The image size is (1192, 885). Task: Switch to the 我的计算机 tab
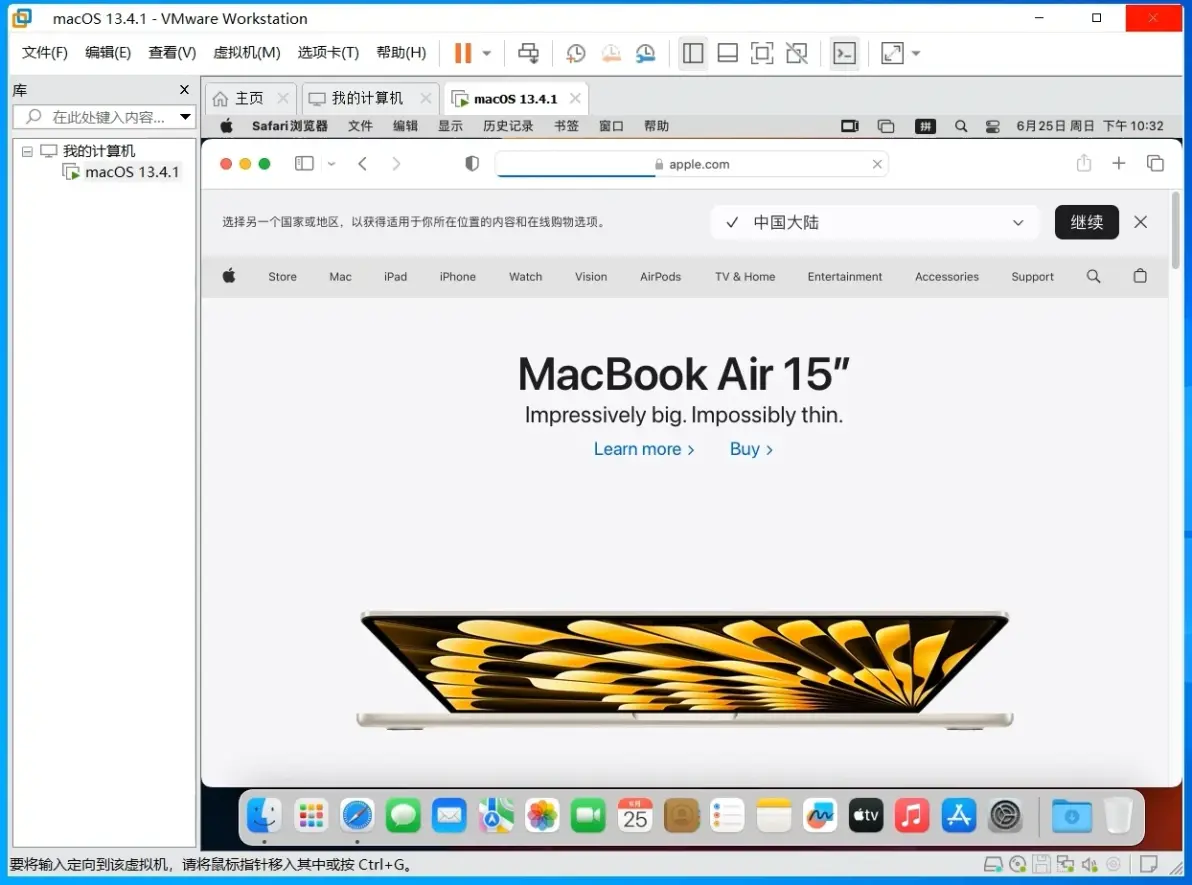point(367,98)
